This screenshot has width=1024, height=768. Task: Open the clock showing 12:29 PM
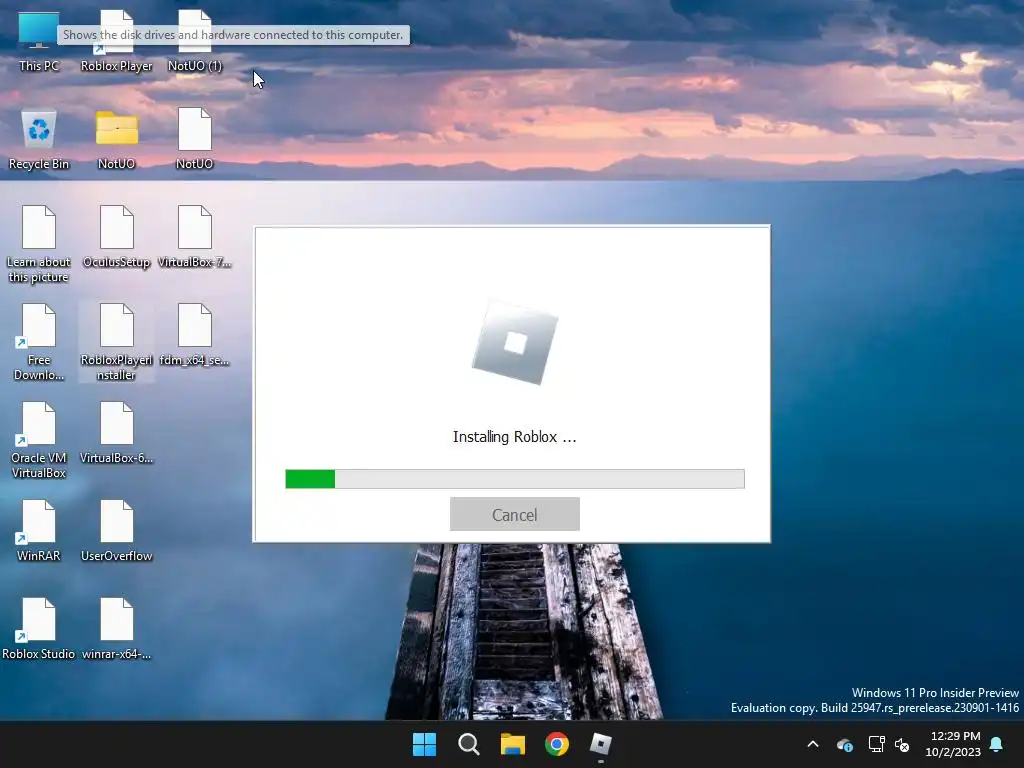click(x=953, y=744)
